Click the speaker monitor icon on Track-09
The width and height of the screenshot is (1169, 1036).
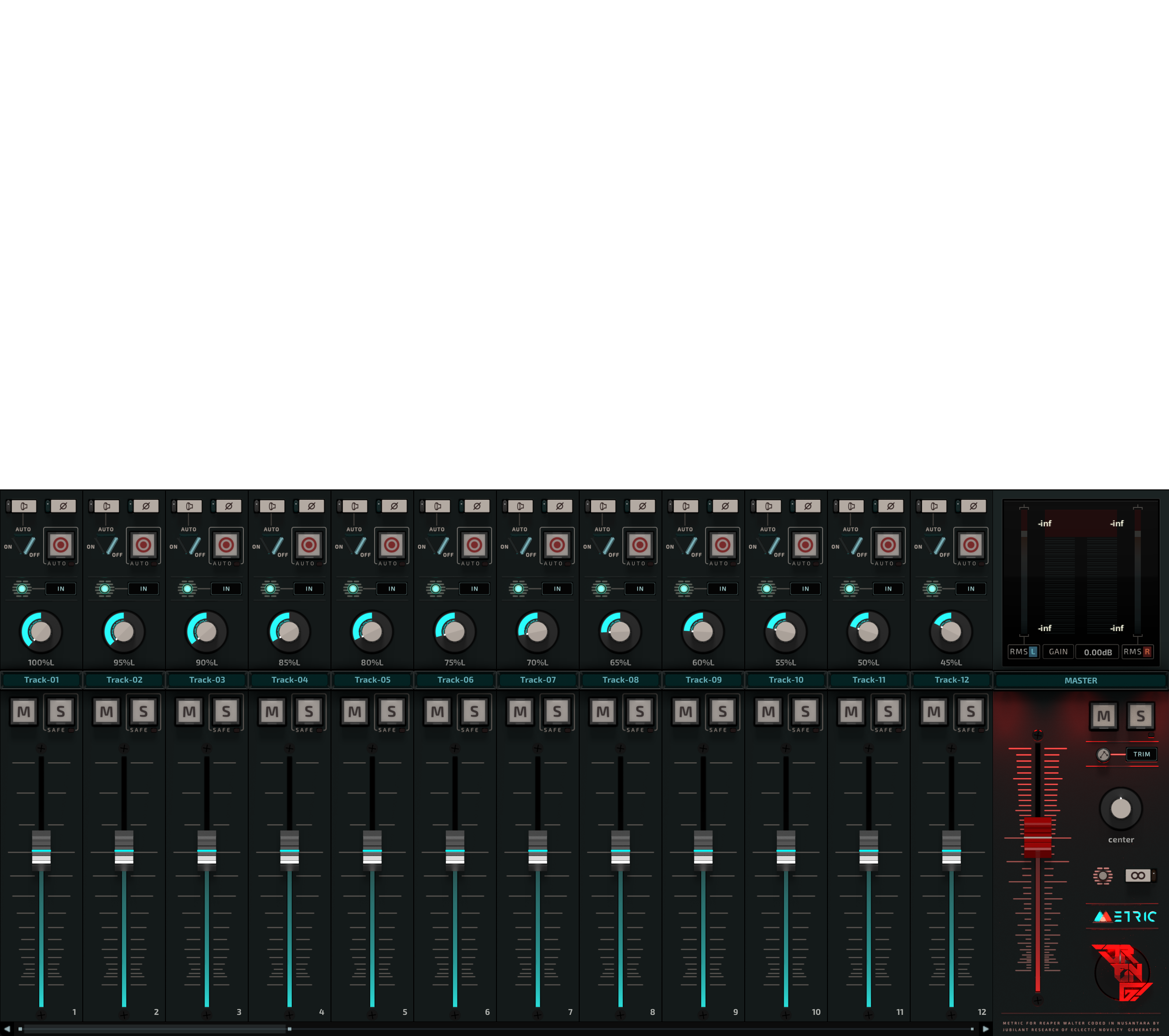[x=686, y=507]
